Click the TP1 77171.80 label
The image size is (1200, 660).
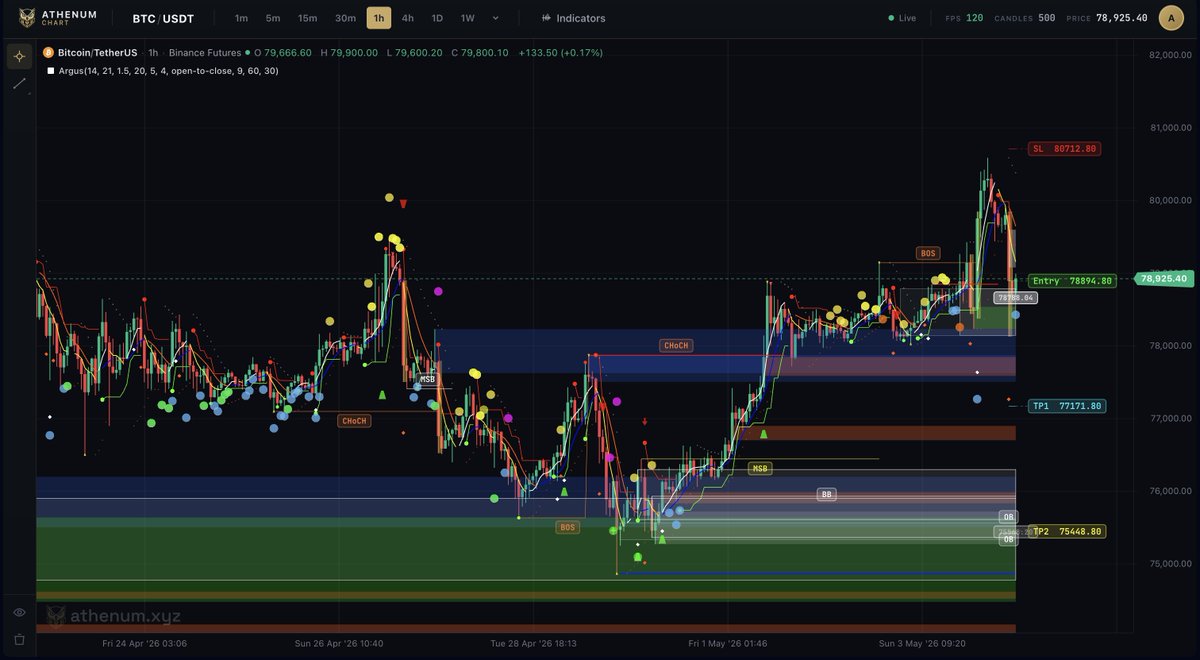pos(1067,406)
